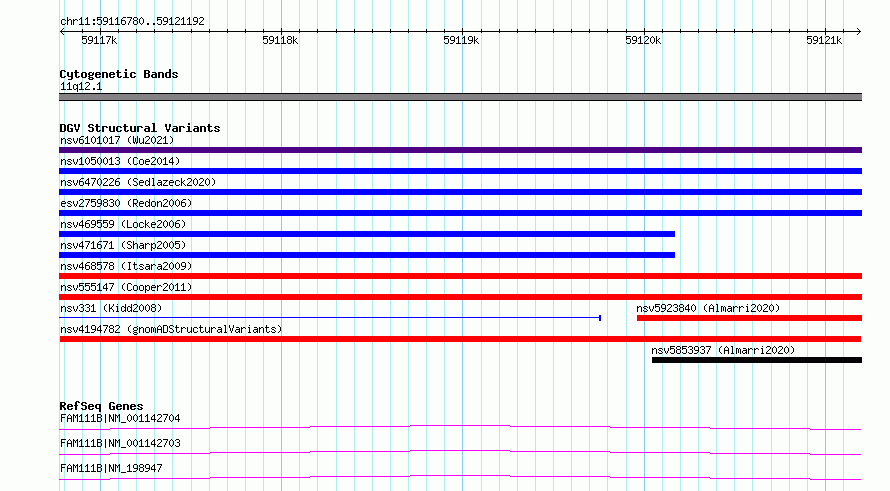Select the blue esv2759830 variant bar
The height and width of the screenshot is (491, 890).
460,213
